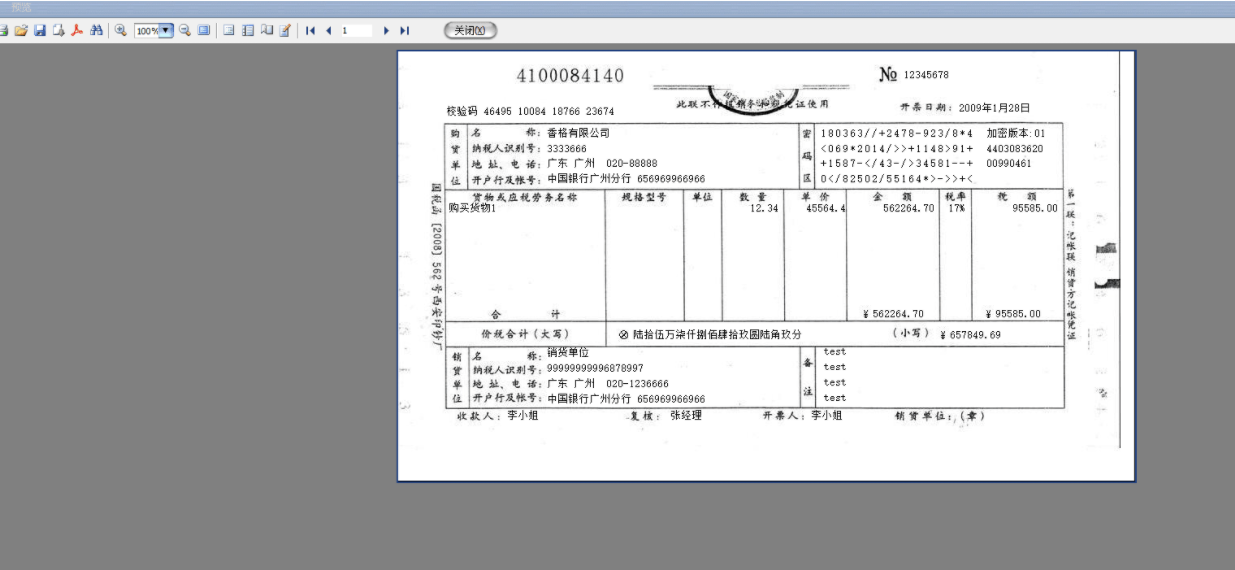Click seller name 销货单位

(x=568, y=353)
